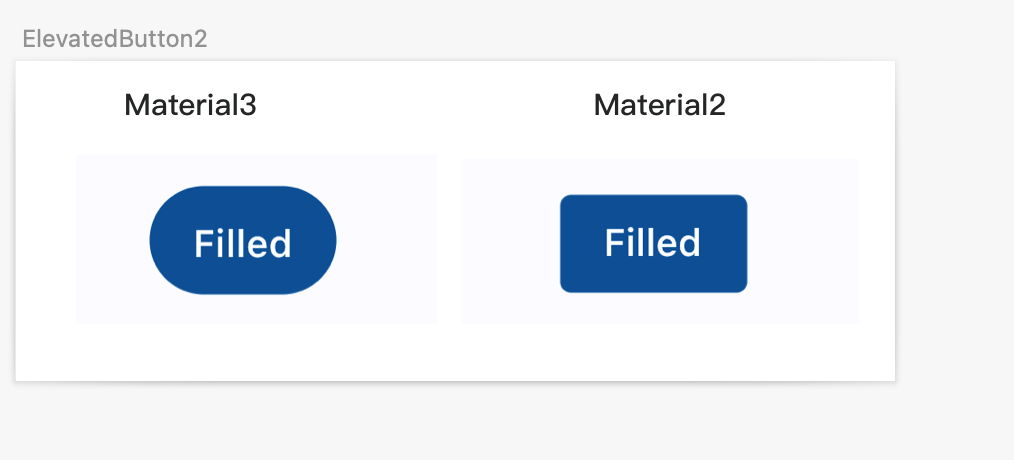The image size is (1014, 460).
Task: Click gray canvas right of the white card
Action: [x=954, y=220]
